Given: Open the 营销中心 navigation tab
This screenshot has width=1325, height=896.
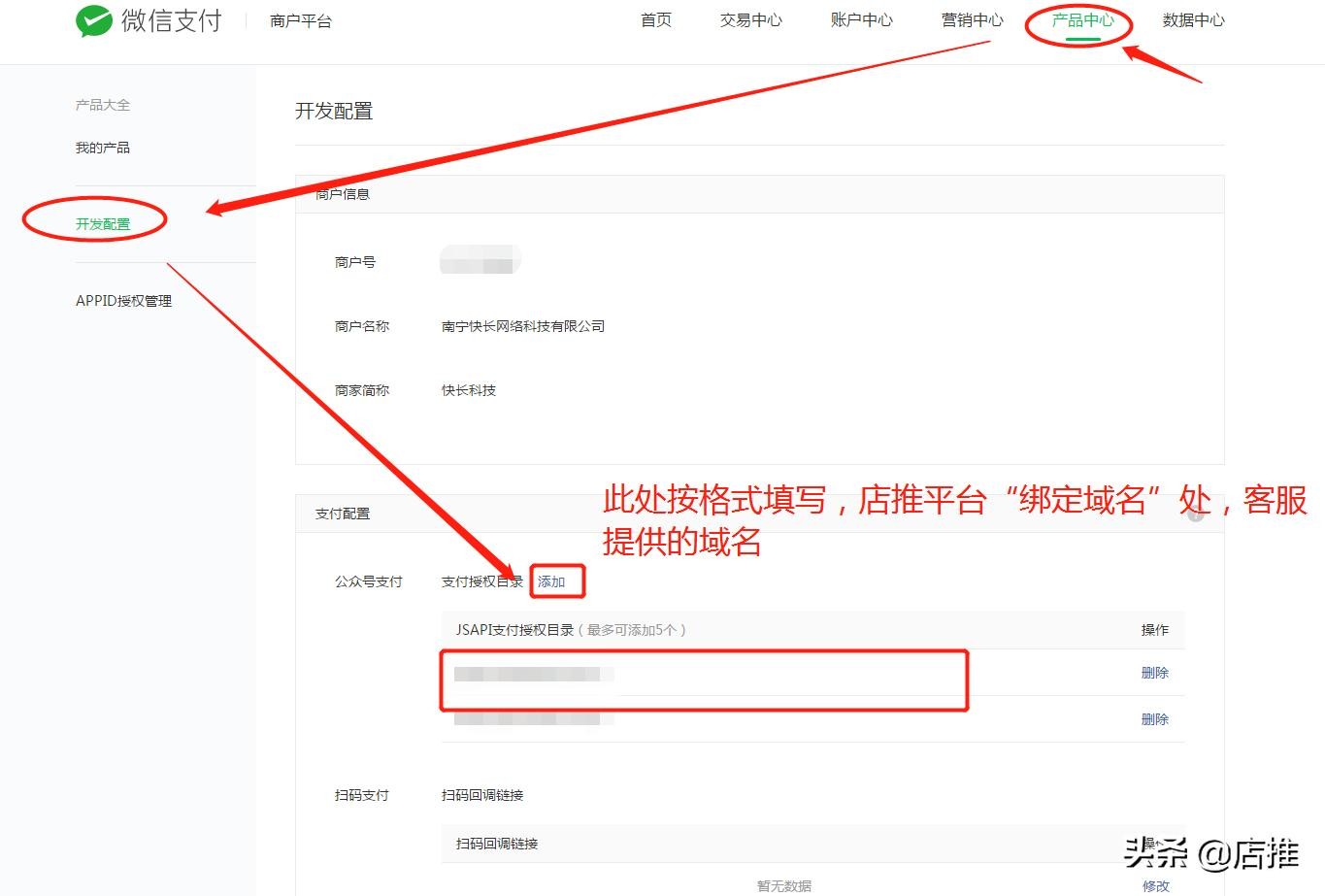Looking at the screenshot, I should 972,20.
